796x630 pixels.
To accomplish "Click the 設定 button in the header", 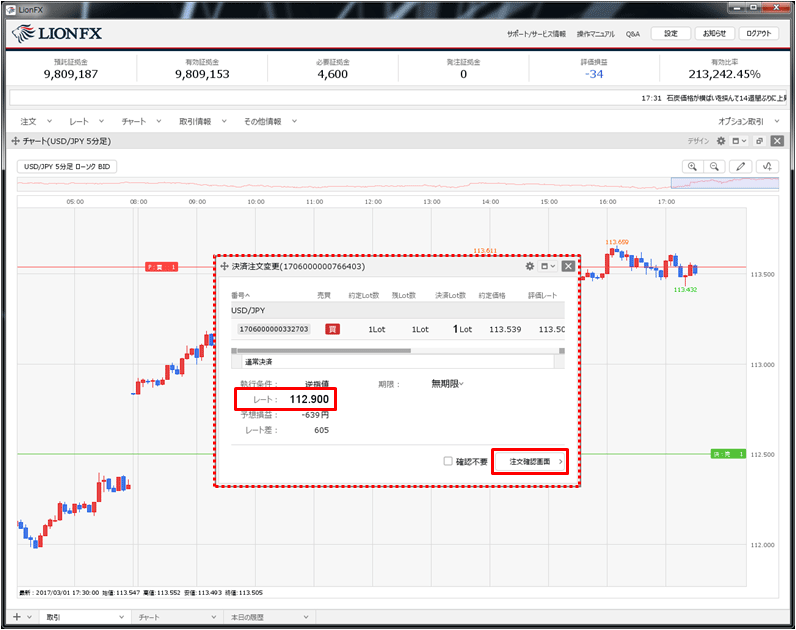I will click(x=671, y=34).
